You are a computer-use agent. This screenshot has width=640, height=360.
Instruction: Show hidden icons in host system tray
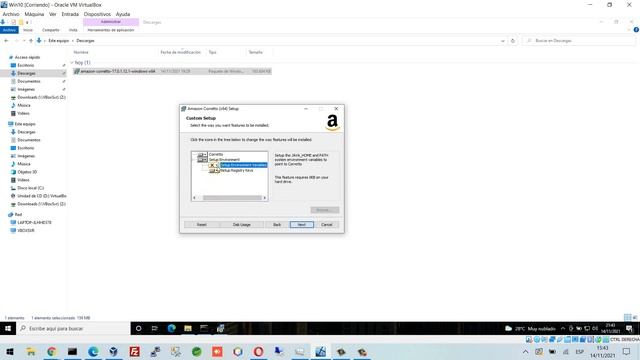526,351
